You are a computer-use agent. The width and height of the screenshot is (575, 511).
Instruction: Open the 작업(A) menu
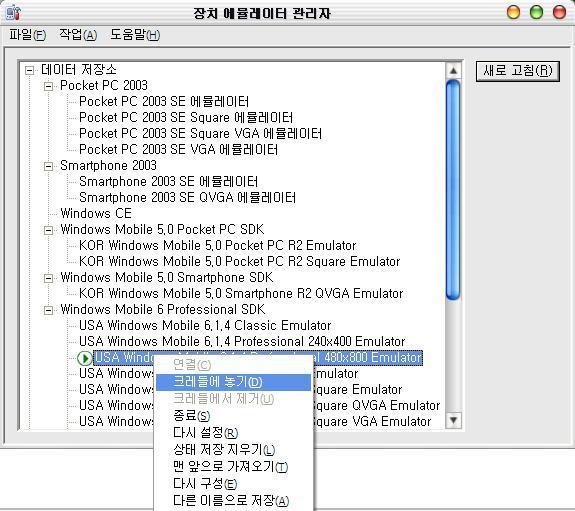78,35
